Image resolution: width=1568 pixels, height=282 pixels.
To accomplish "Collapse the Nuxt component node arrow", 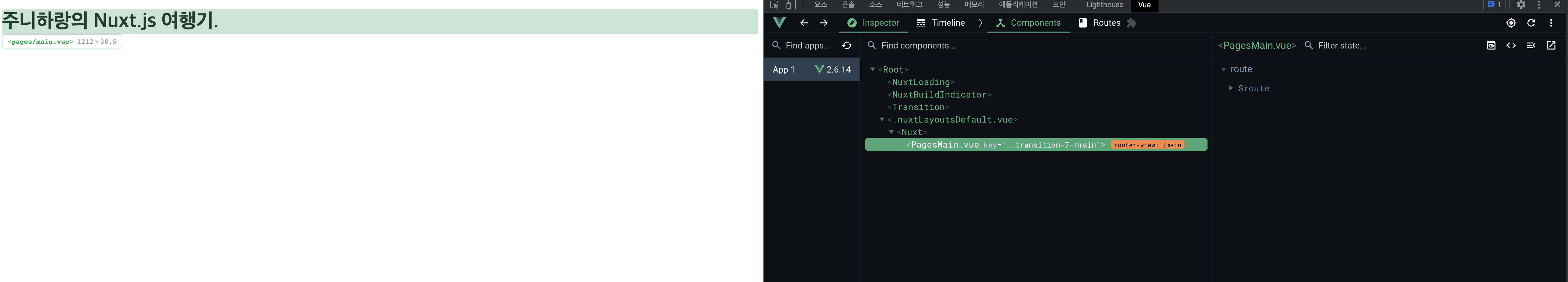I will tap(891, 132).
